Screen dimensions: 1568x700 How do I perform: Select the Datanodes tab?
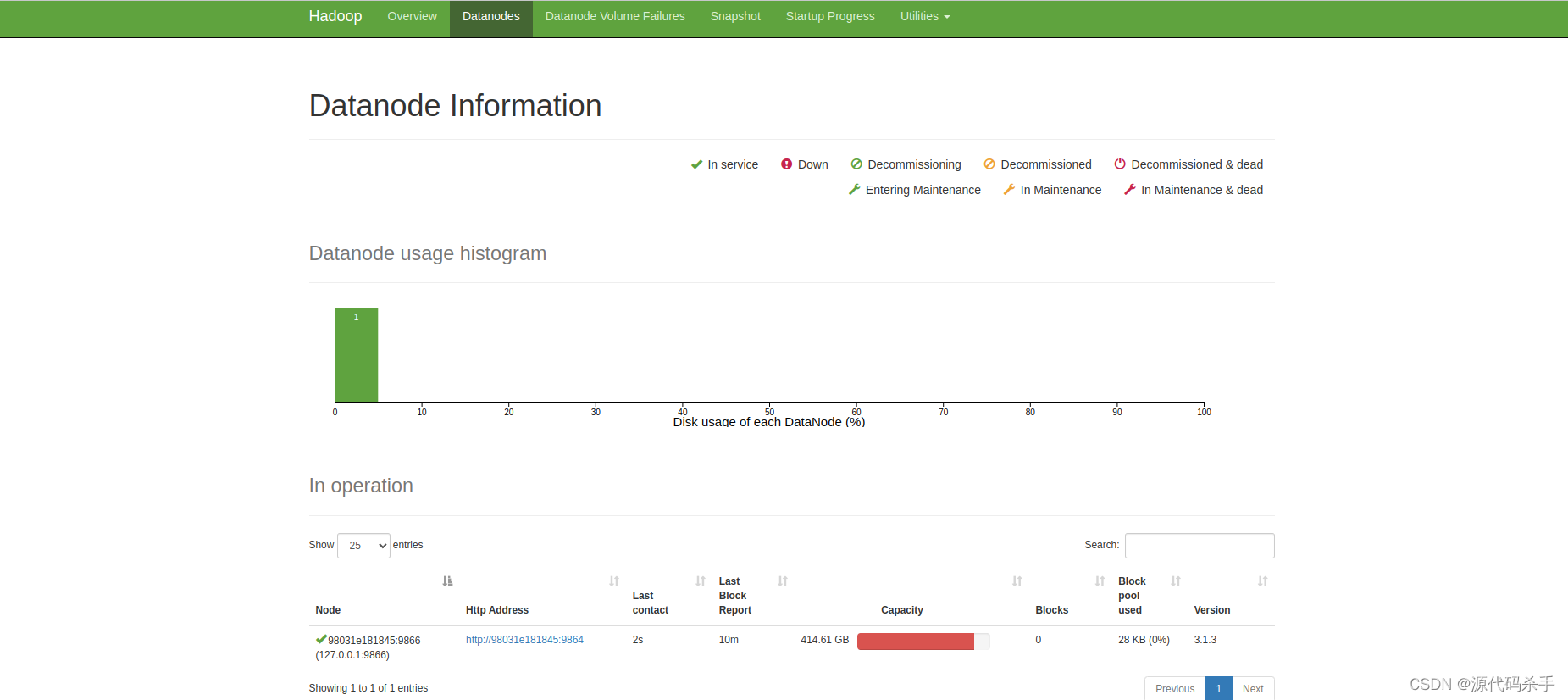[491, 17]
